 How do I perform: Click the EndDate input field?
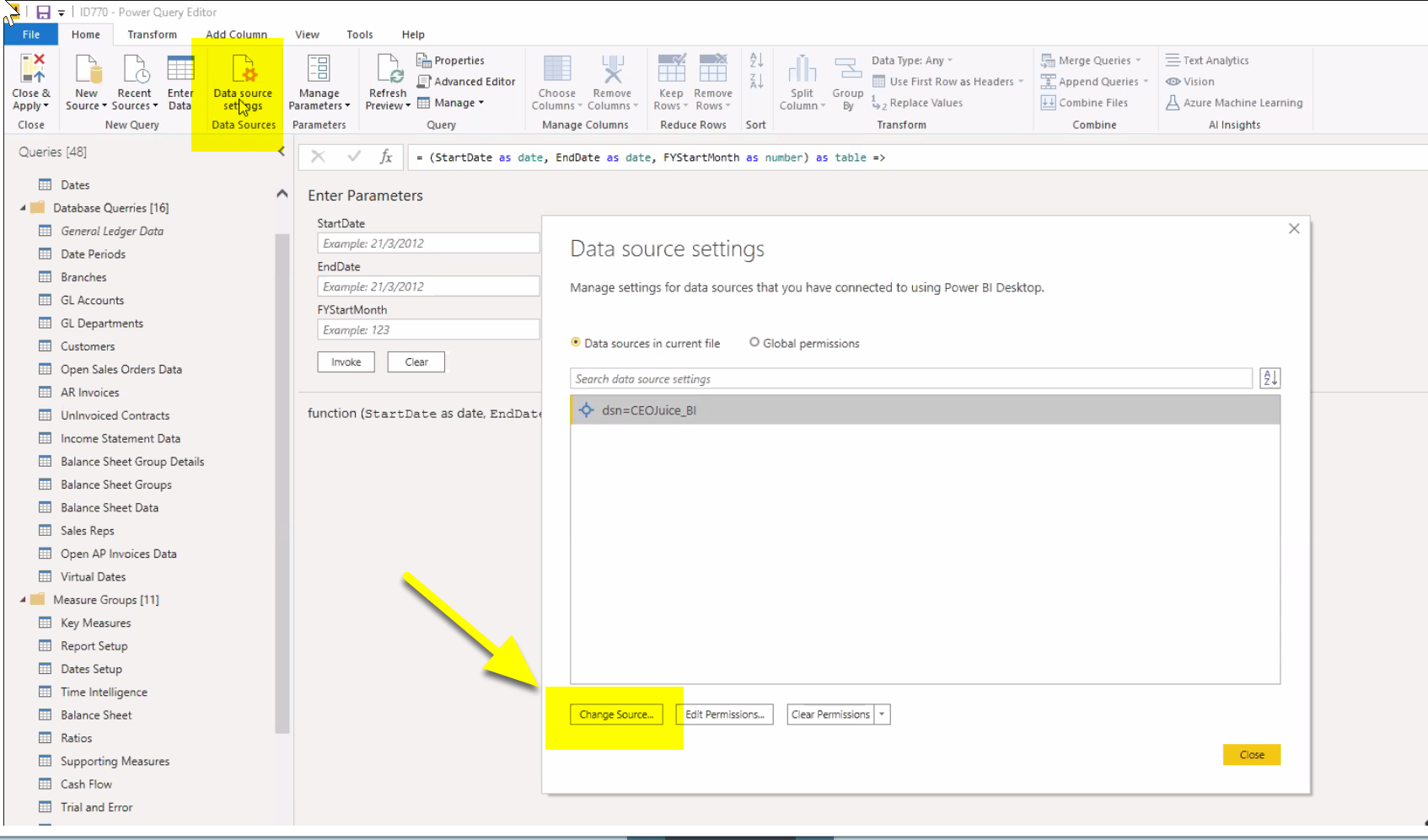428,286
